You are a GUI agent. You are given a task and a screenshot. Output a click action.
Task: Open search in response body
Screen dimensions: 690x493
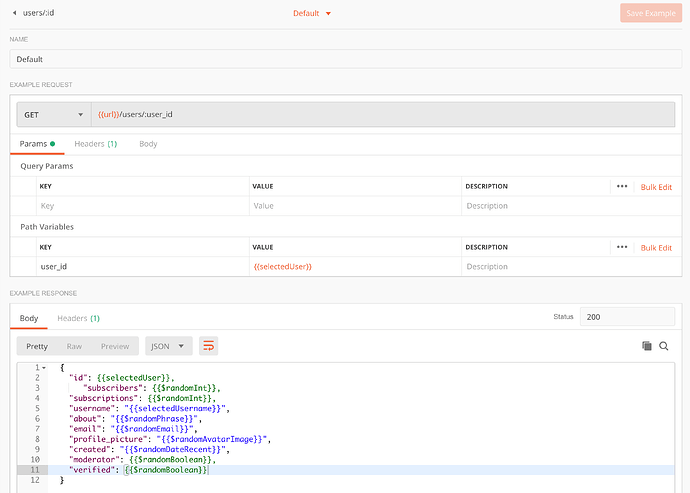664,346
